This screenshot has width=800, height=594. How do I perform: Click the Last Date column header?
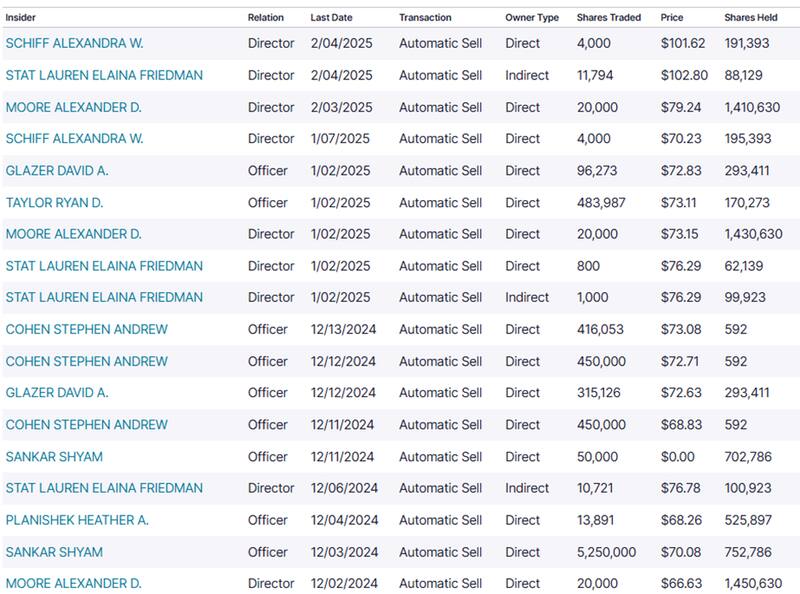tap(333, 17)
